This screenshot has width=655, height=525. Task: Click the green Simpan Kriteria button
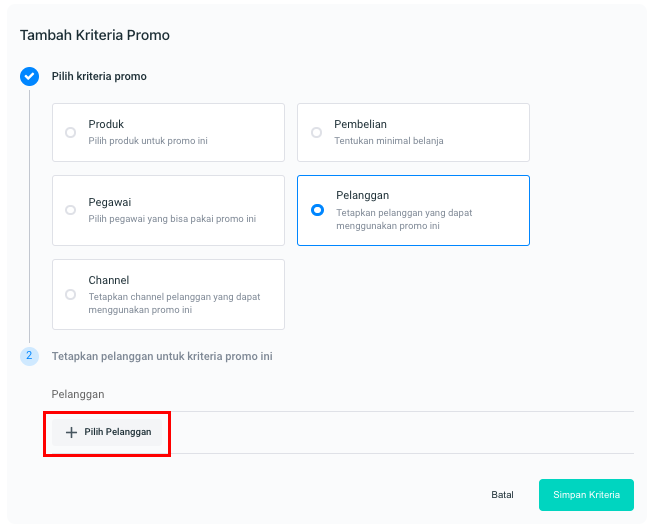[586, 495]
